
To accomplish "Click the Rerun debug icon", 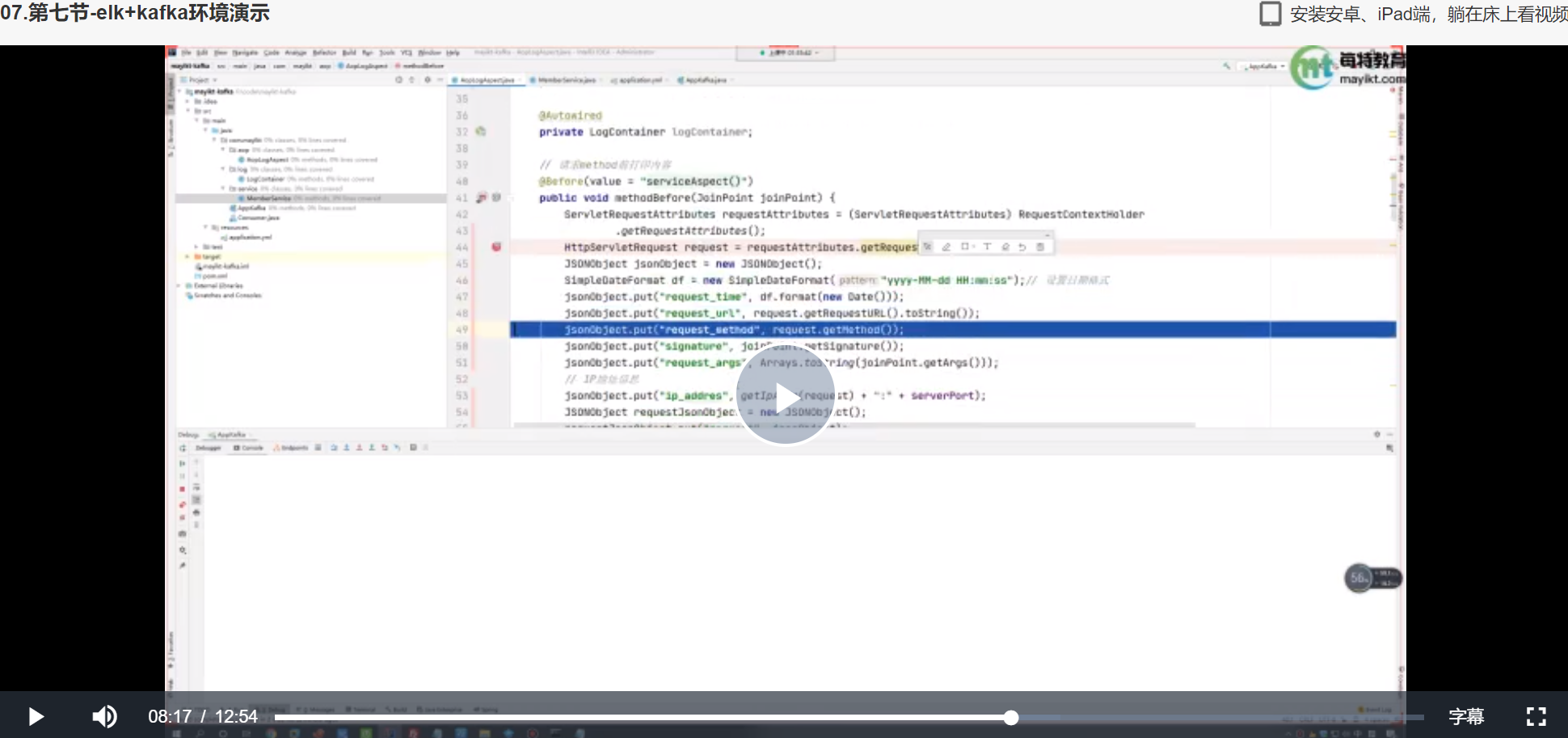I will point(183,448).
